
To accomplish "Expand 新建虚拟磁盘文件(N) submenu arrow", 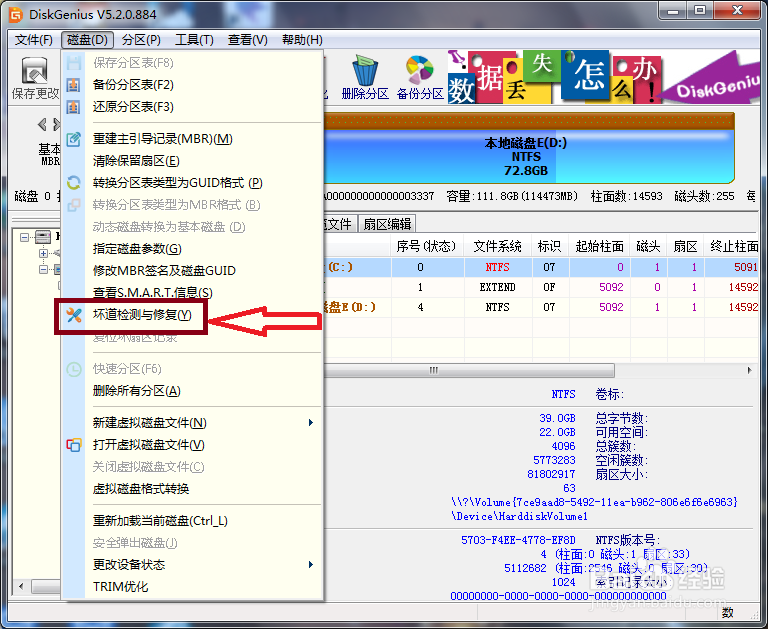I will (311, 423).
